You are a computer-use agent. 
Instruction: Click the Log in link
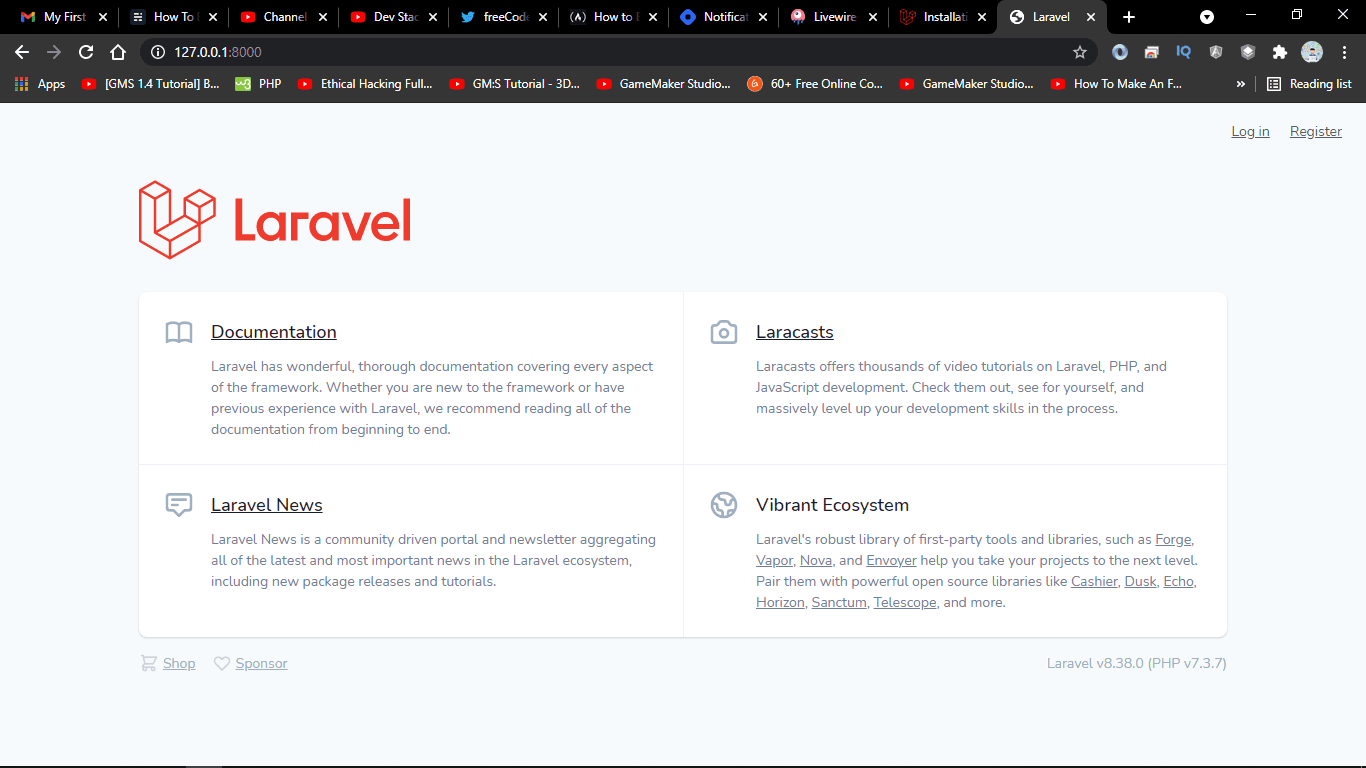click(1250, 131)
